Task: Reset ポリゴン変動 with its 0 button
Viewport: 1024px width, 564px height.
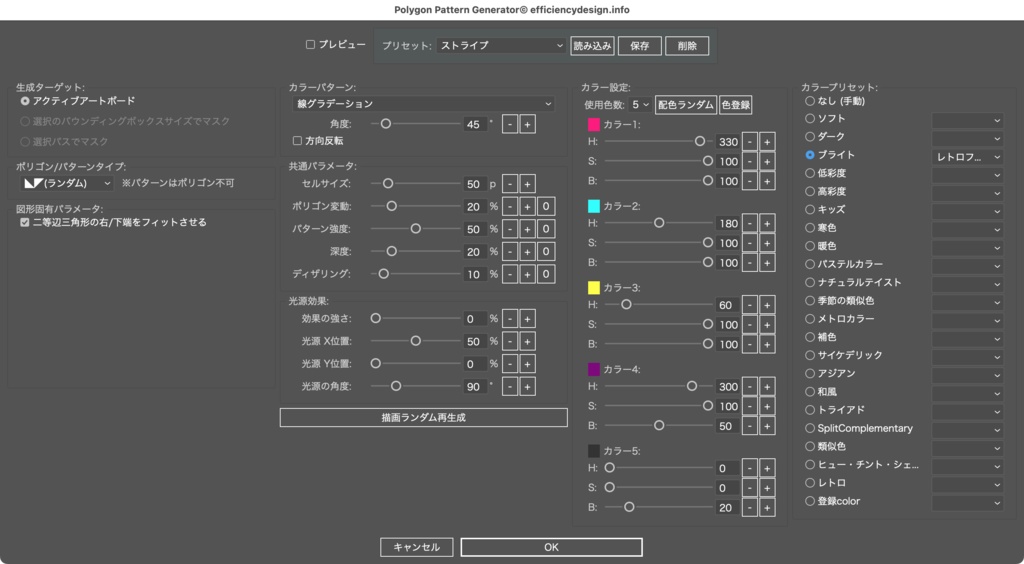Action: (547, 206)
